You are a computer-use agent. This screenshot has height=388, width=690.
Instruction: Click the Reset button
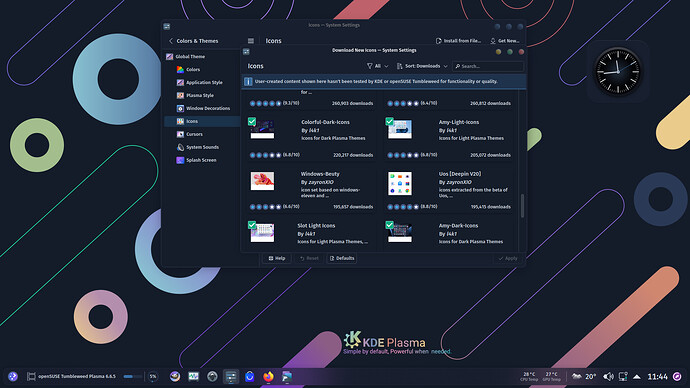click(309, 258)
